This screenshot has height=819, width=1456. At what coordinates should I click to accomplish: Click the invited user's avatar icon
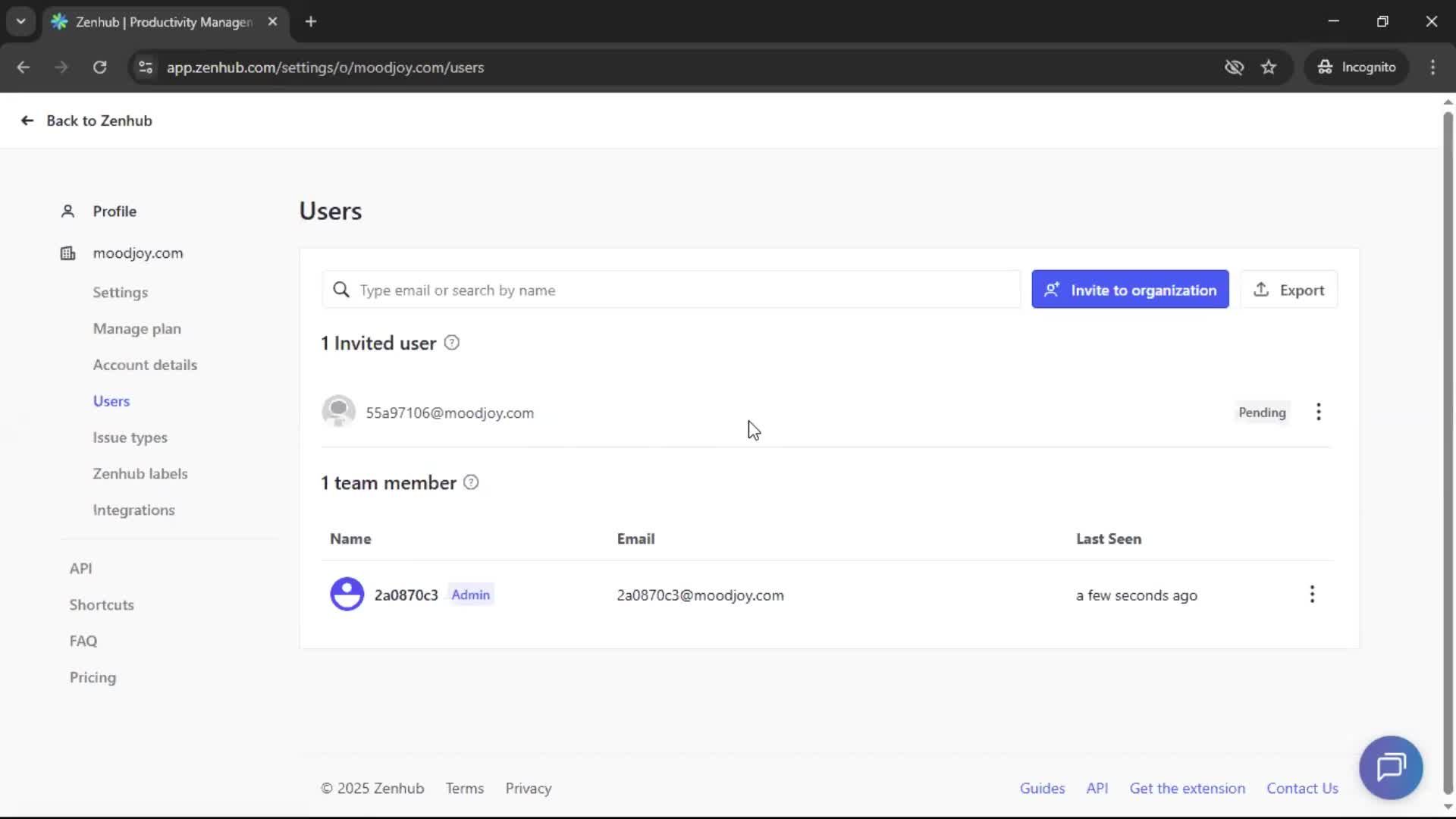click(x=339, y=412)
